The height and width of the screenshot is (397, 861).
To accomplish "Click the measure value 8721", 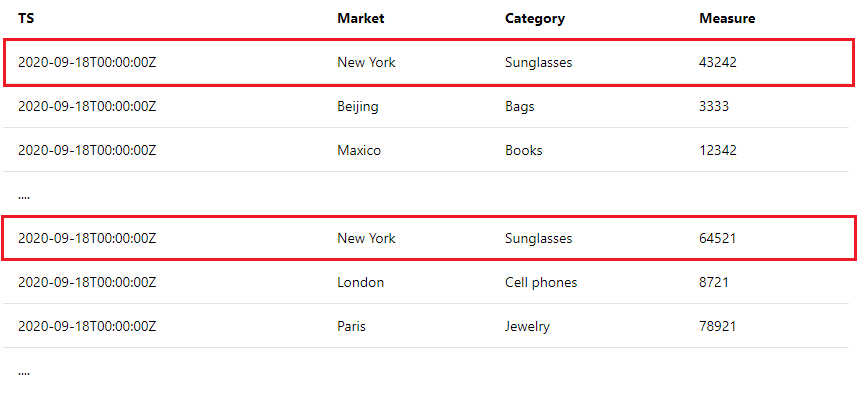I will tap(714, 282).
